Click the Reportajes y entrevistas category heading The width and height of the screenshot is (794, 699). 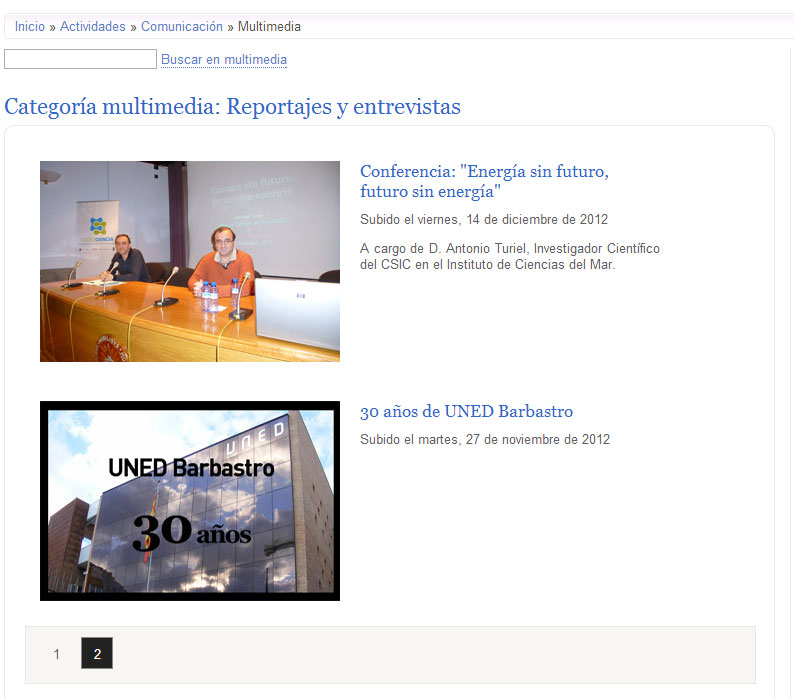coord(232,106)
